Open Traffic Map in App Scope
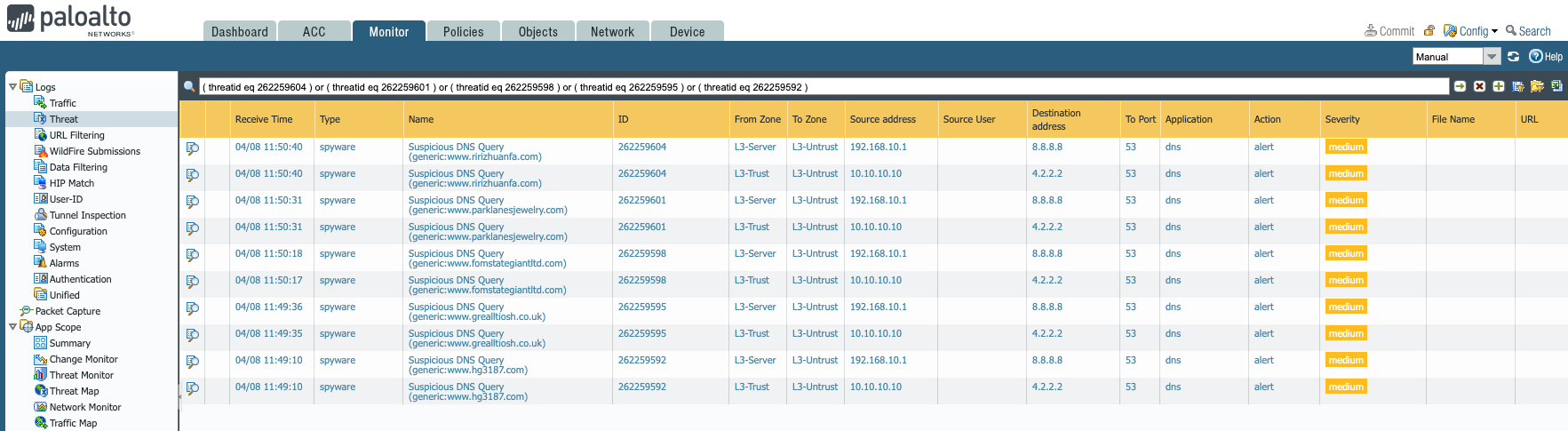Viewport: 1568px width, 431px height. pos(73,423)
